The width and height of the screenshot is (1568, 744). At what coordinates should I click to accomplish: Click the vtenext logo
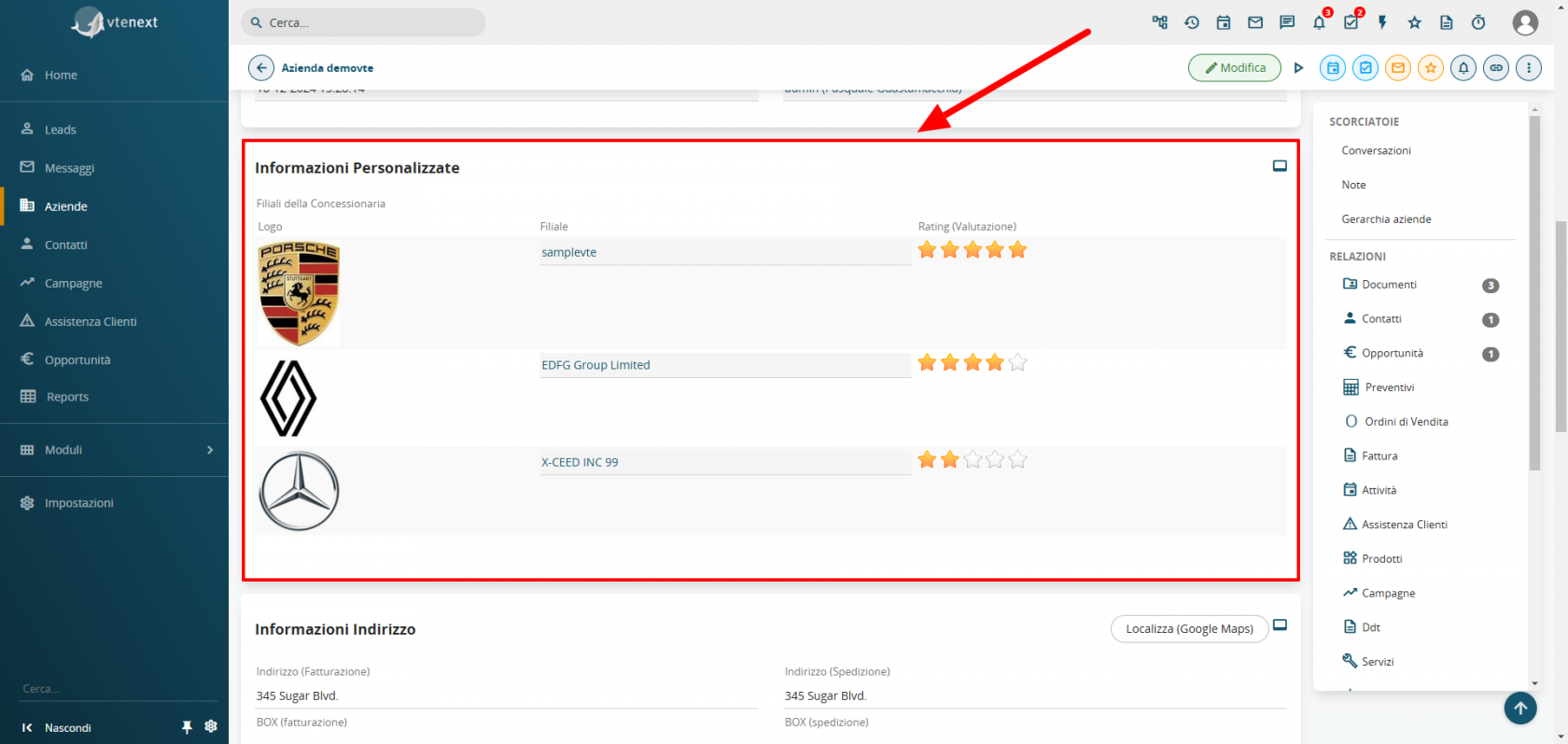point(115,22)
